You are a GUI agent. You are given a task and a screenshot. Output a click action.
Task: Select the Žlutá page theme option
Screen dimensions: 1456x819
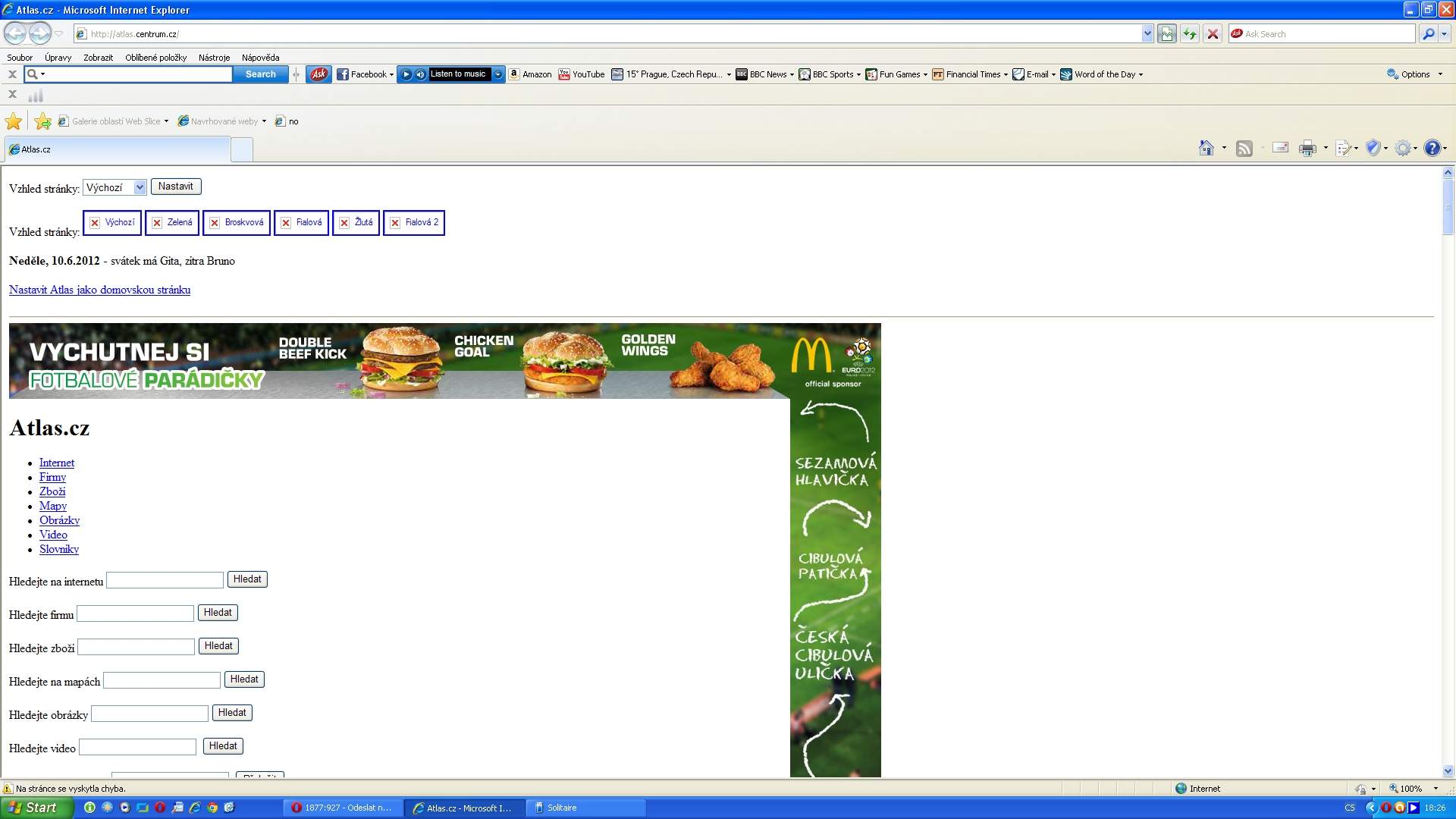click(356, 223)
